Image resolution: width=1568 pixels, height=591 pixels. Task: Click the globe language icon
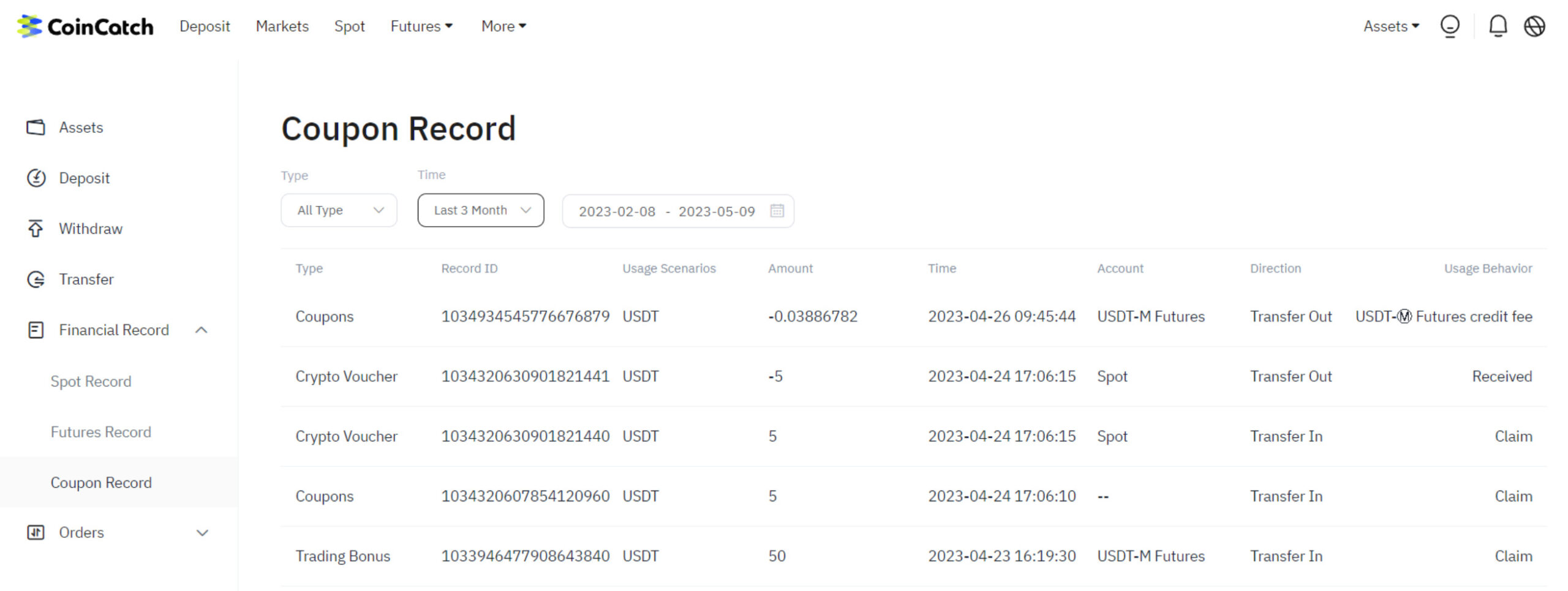(1534, 26)
